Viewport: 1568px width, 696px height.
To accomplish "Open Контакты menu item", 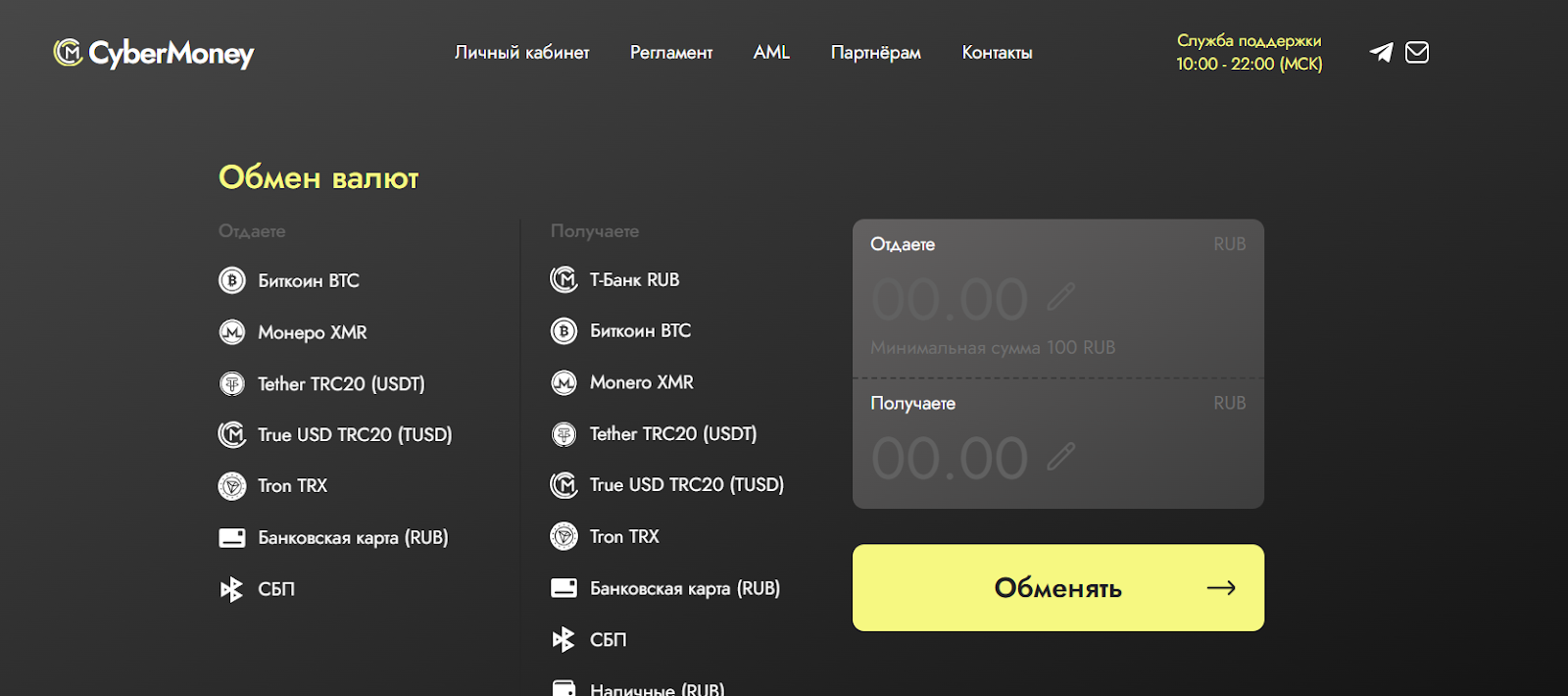I will click(x=997, y=52).
